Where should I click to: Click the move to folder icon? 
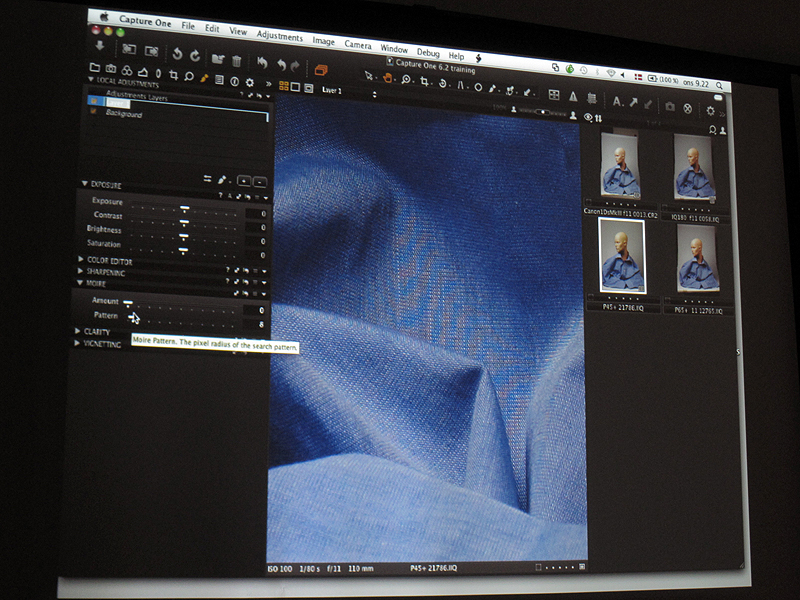coord(218,59)
